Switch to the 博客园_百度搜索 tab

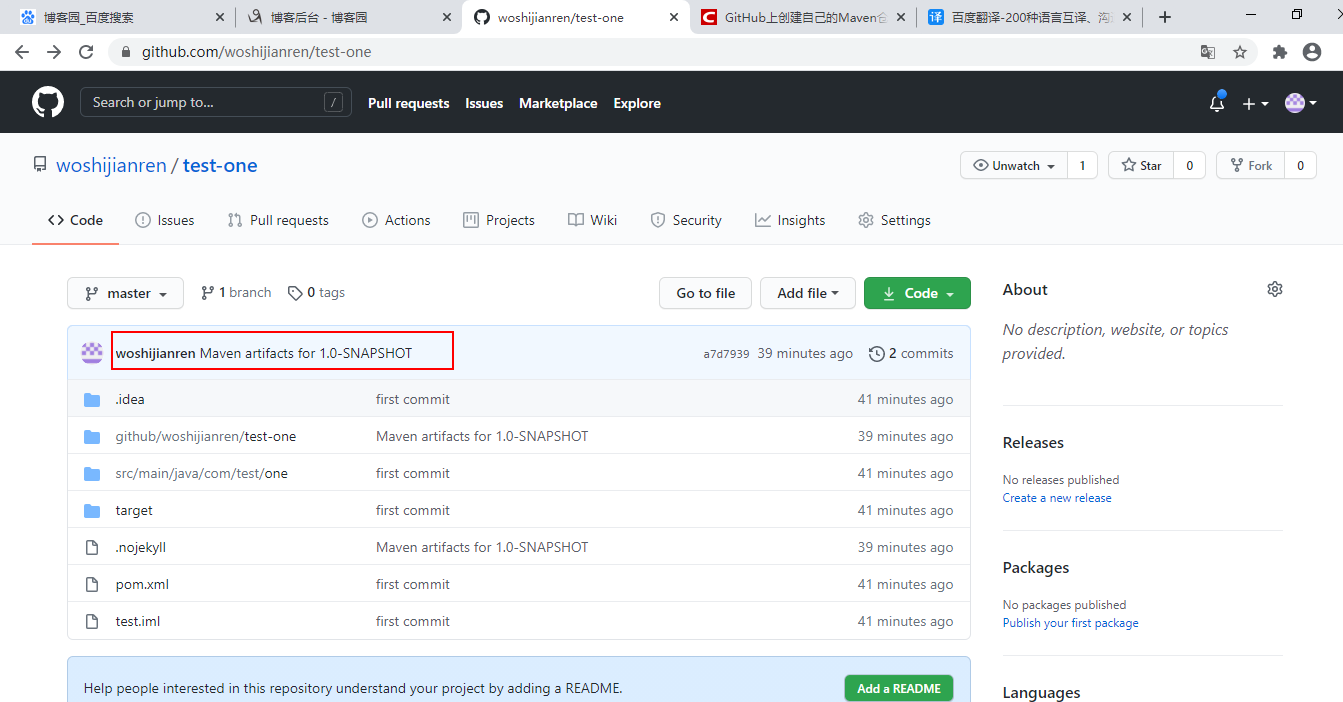pos(122,17)
